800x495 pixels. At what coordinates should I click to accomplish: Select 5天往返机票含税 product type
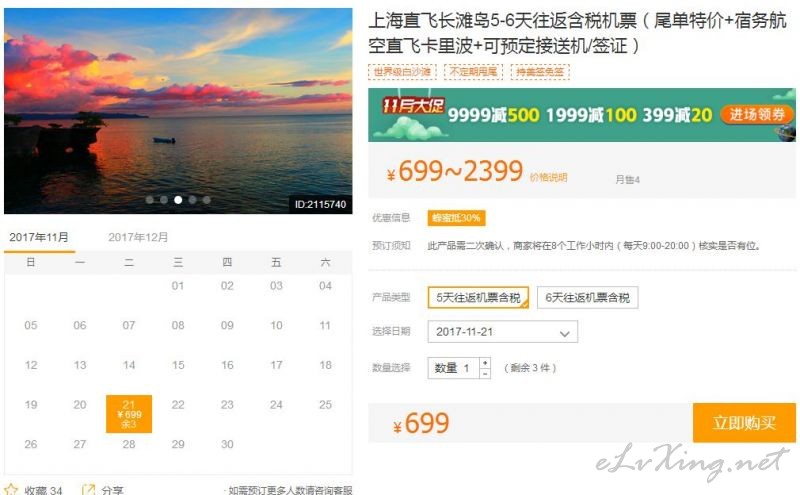click(478, 298)
